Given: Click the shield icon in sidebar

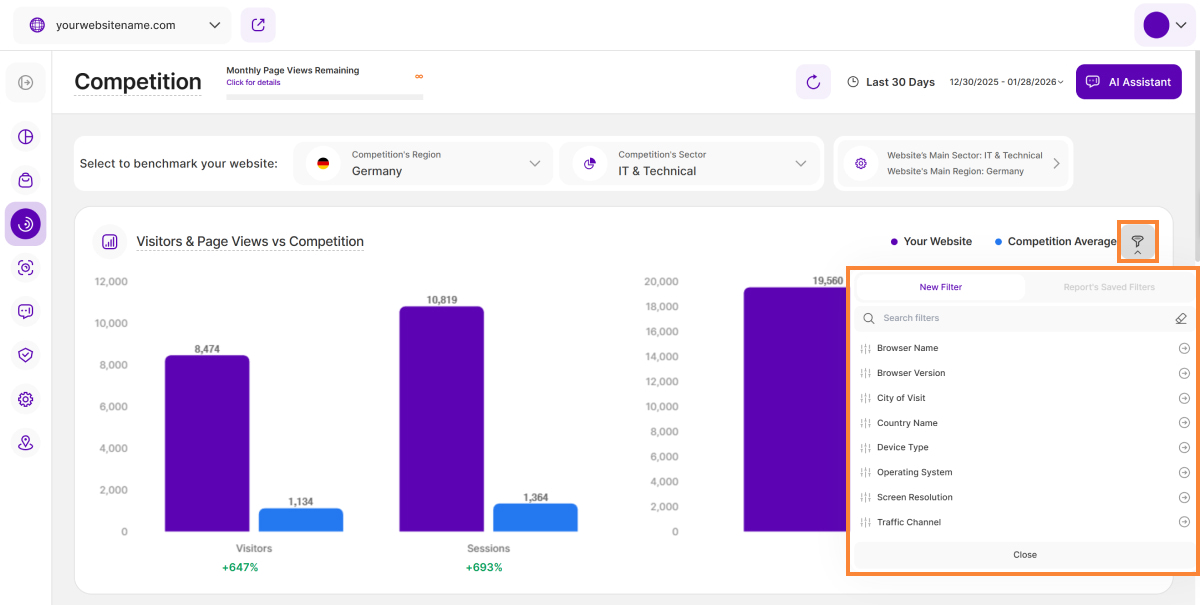Looking at the screenshot, I should 26,355.
